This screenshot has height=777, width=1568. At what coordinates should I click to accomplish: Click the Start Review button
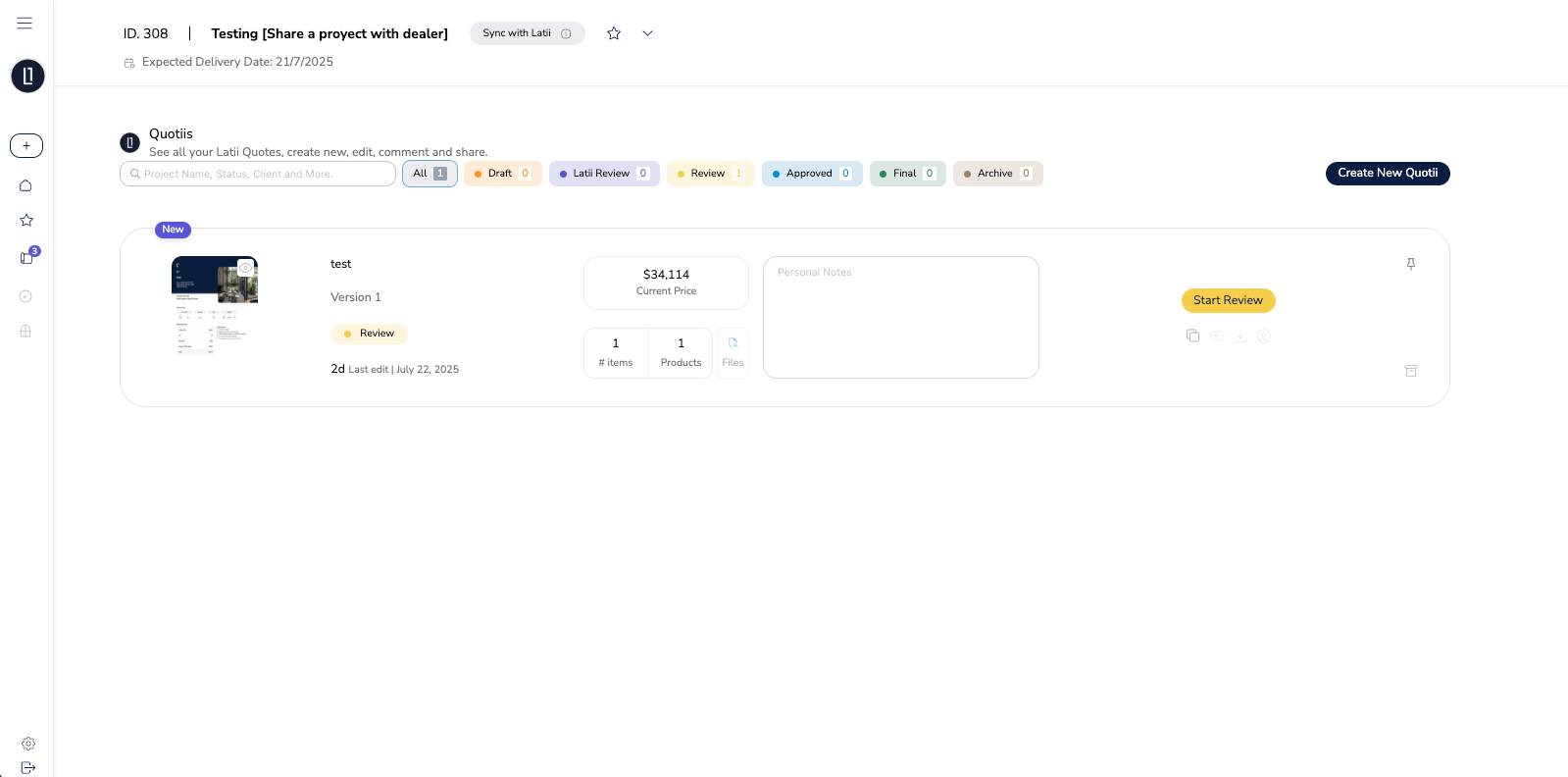(x=1228, y=300)
